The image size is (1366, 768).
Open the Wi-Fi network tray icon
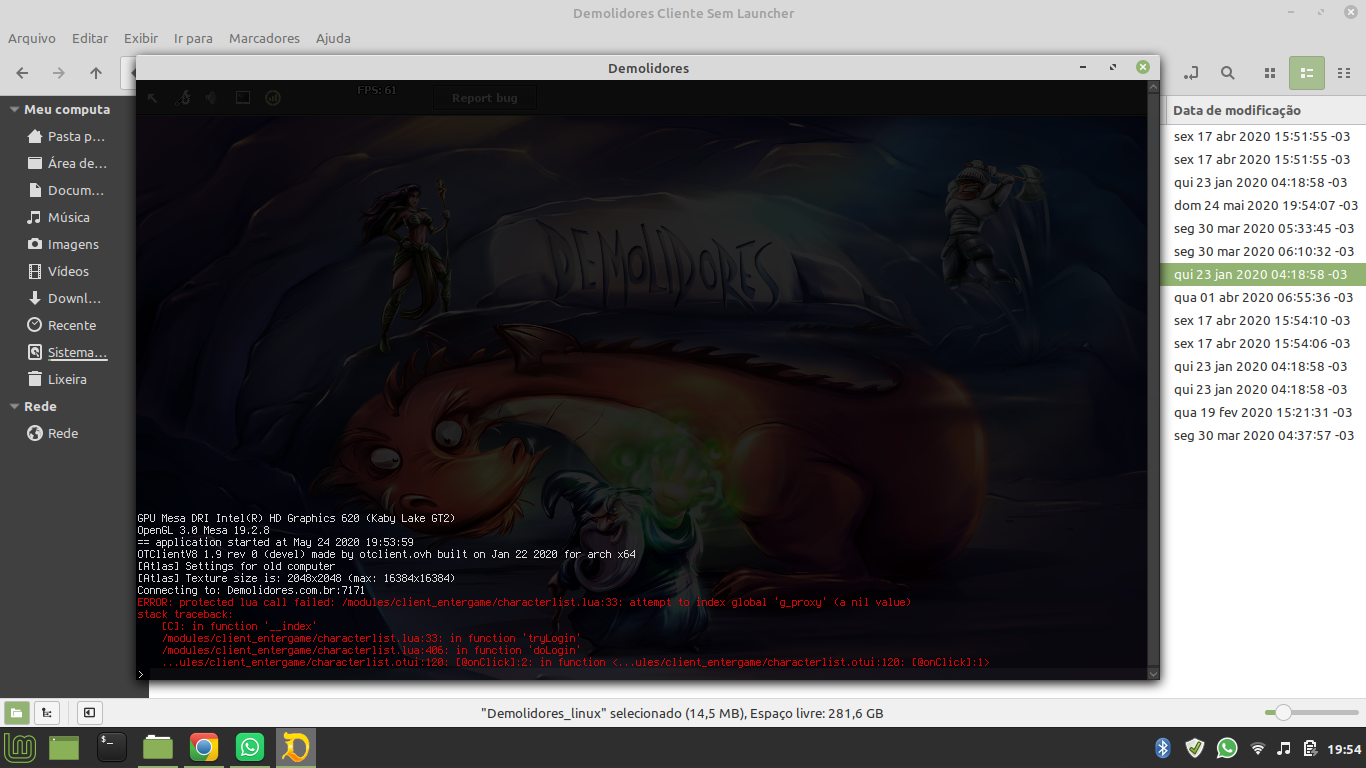point(1258,748)
